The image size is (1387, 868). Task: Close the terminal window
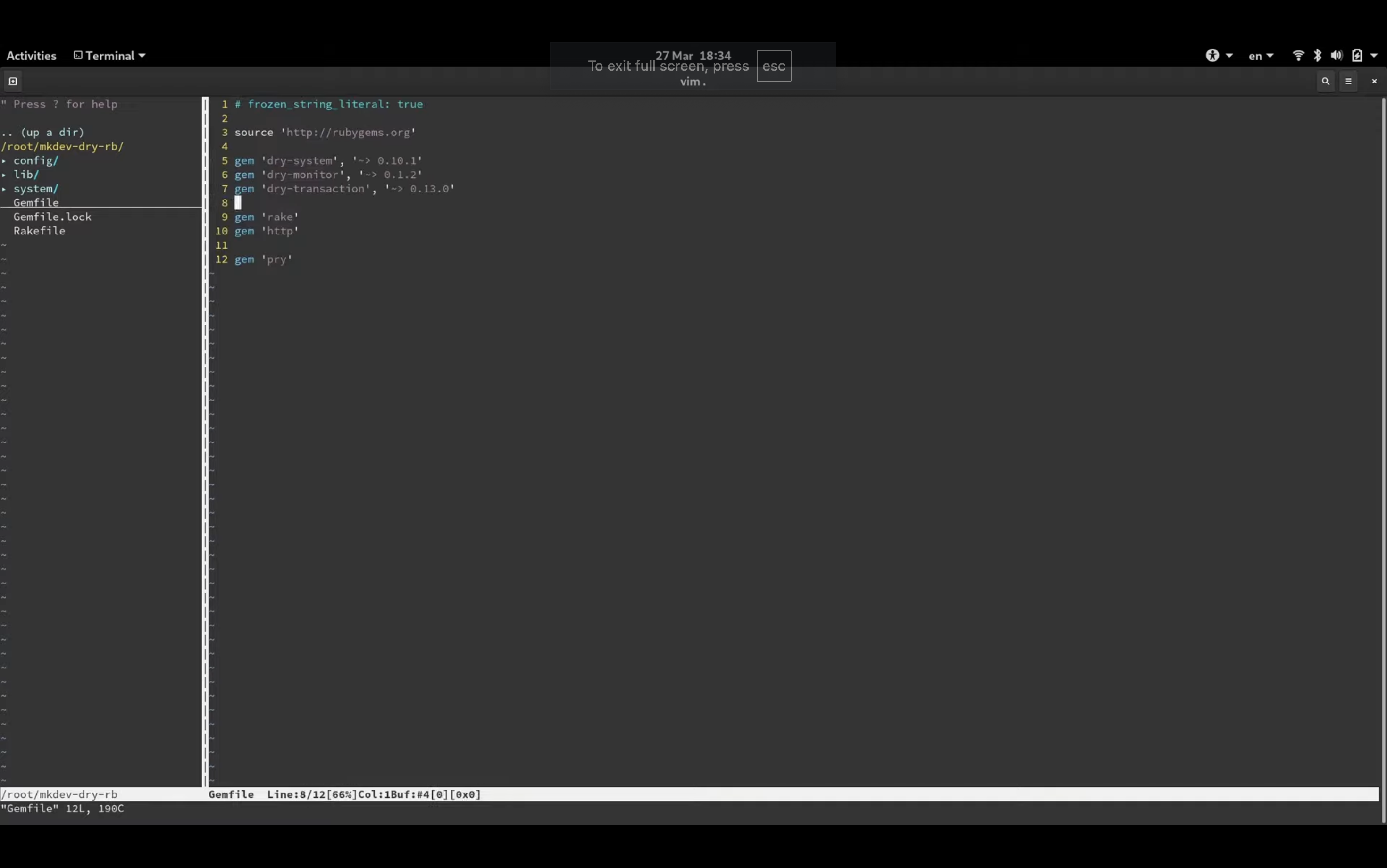1374,81
